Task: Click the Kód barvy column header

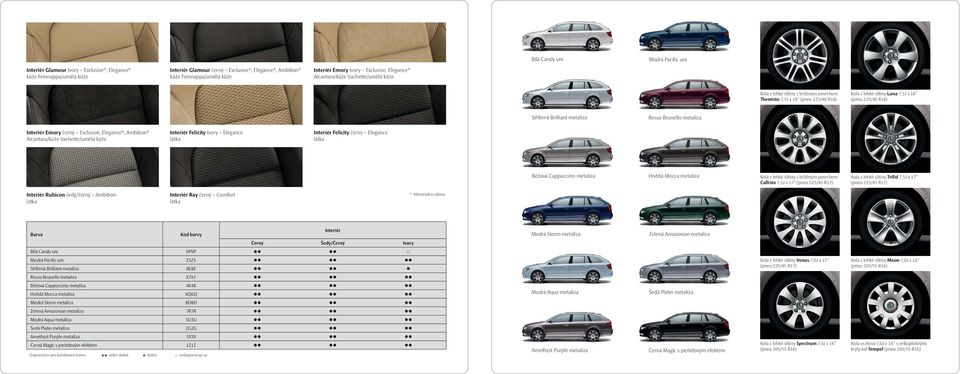Action: [x=191, y=234]
